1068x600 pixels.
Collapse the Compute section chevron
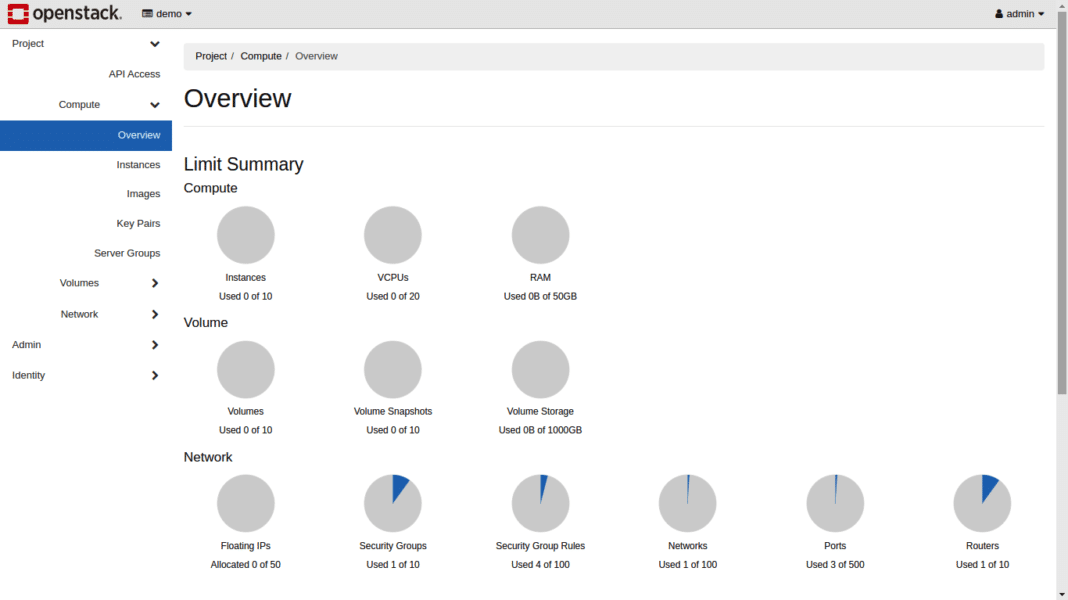155,105
